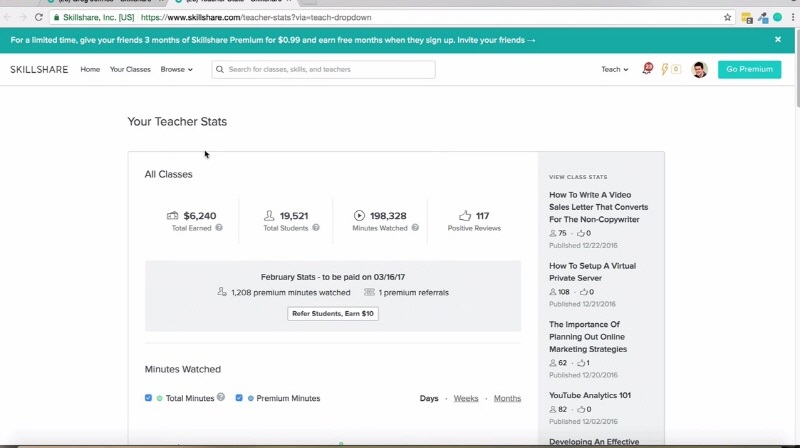Click the Your Teacher Stats heading
The image size is (800, 448).
click(177, 121)
